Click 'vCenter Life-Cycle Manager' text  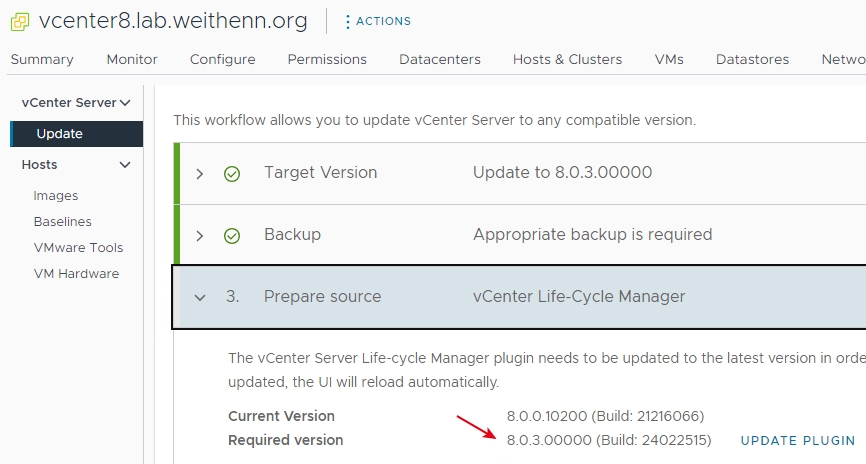coord(579,297)
